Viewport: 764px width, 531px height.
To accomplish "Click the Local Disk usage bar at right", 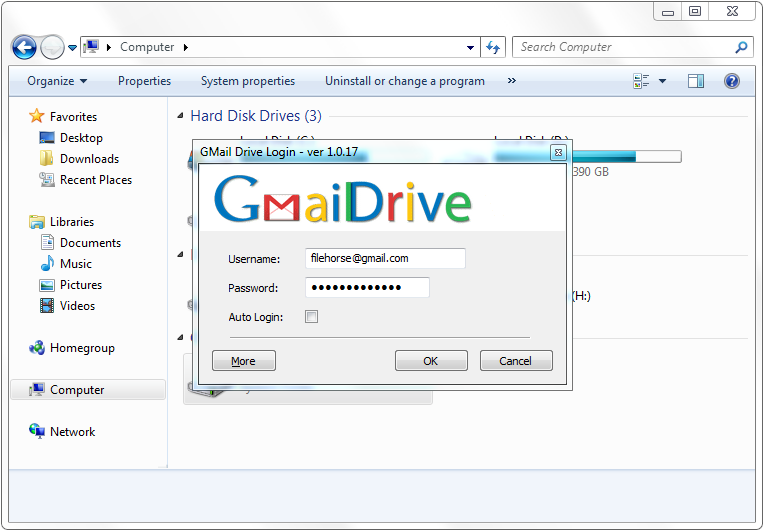I will coord(627,157).
